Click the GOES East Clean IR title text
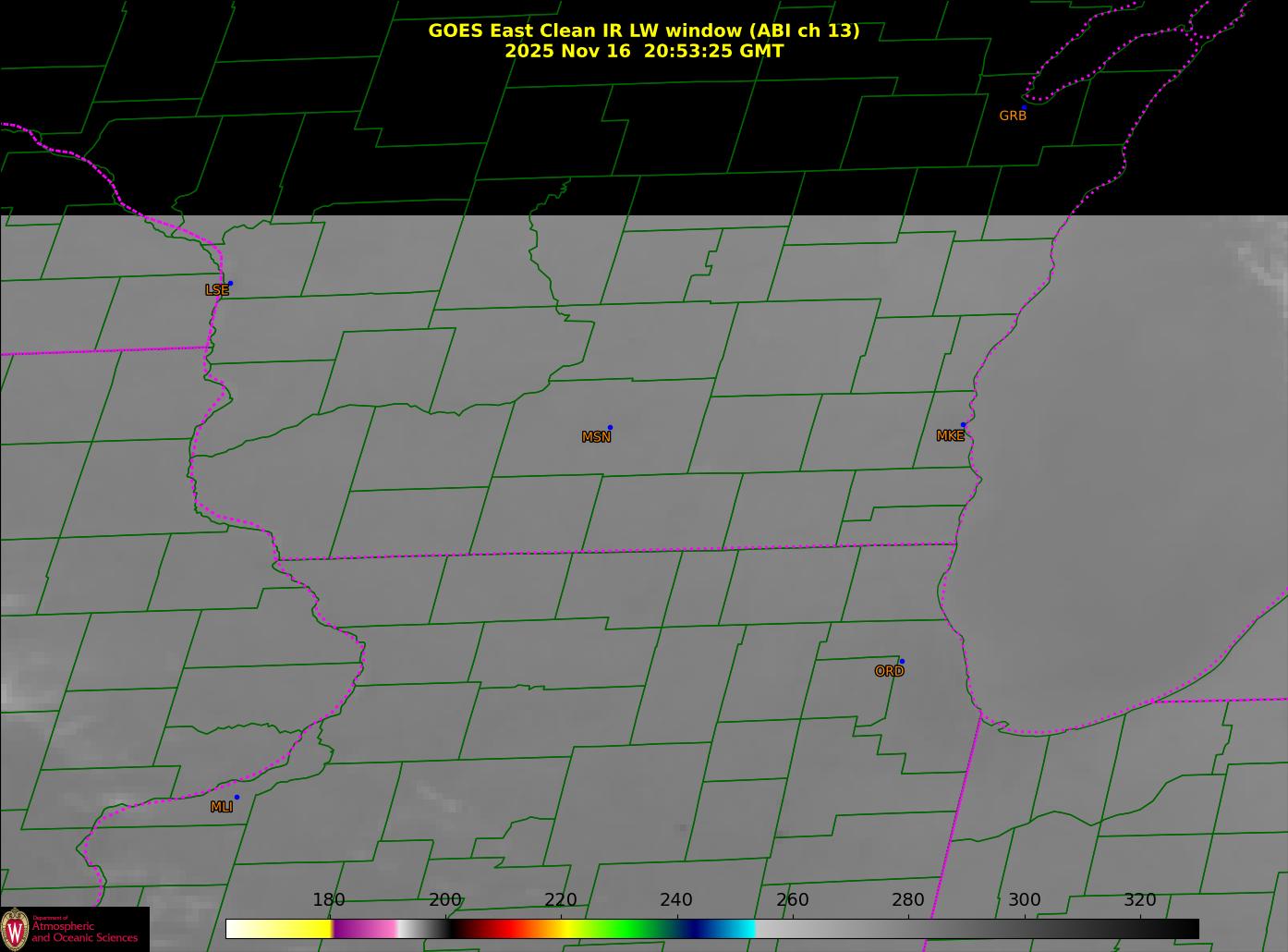This screenshot has height=952, width=1288. tap(643, 31)
